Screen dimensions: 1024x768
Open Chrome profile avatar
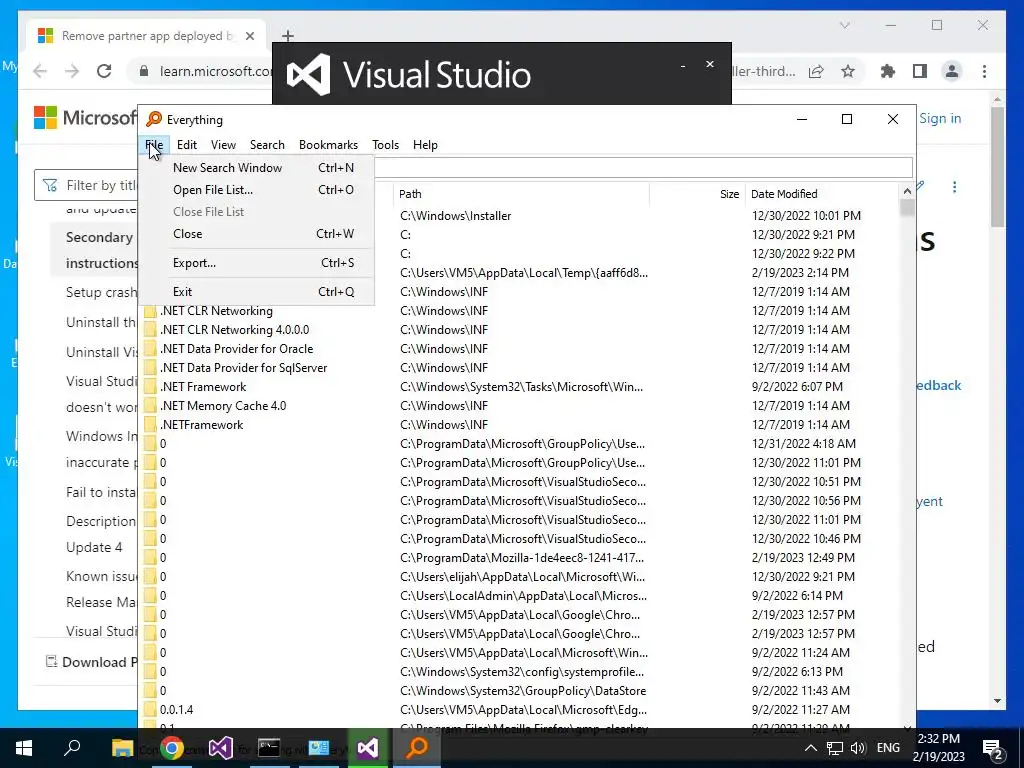coord(952,71)
